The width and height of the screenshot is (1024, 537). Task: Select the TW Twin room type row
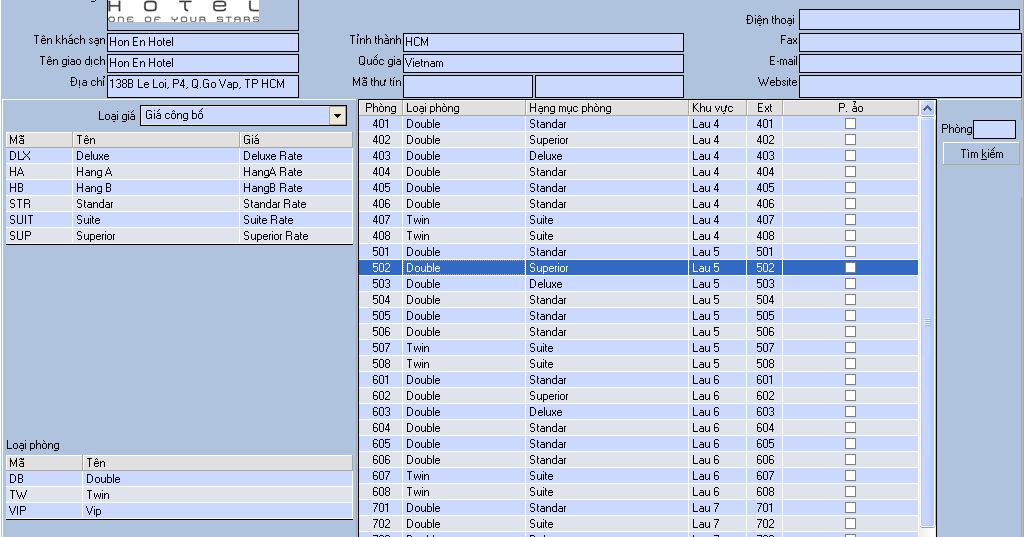click(180, 495)
